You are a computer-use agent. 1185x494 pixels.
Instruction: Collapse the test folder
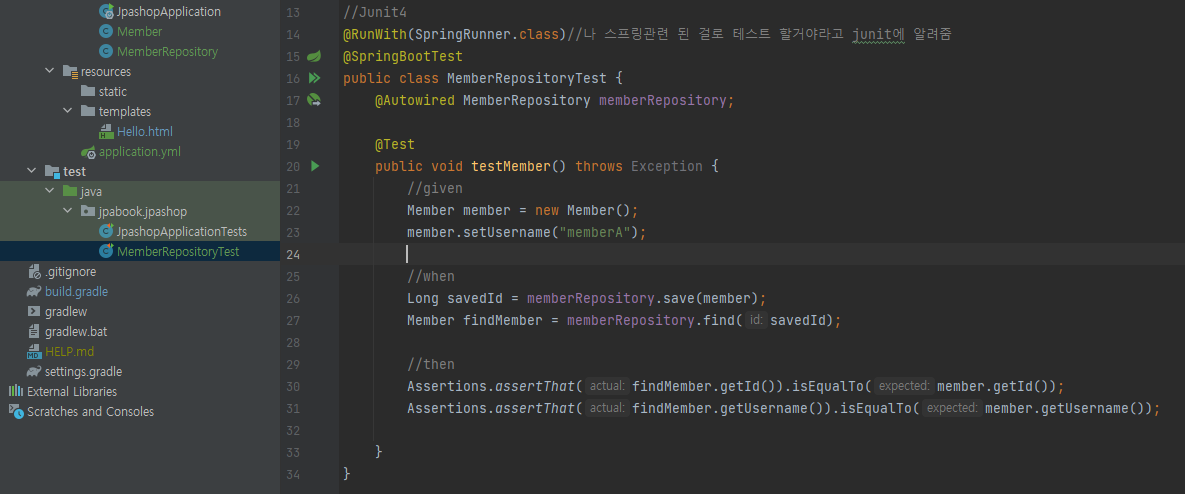point(32,171)
